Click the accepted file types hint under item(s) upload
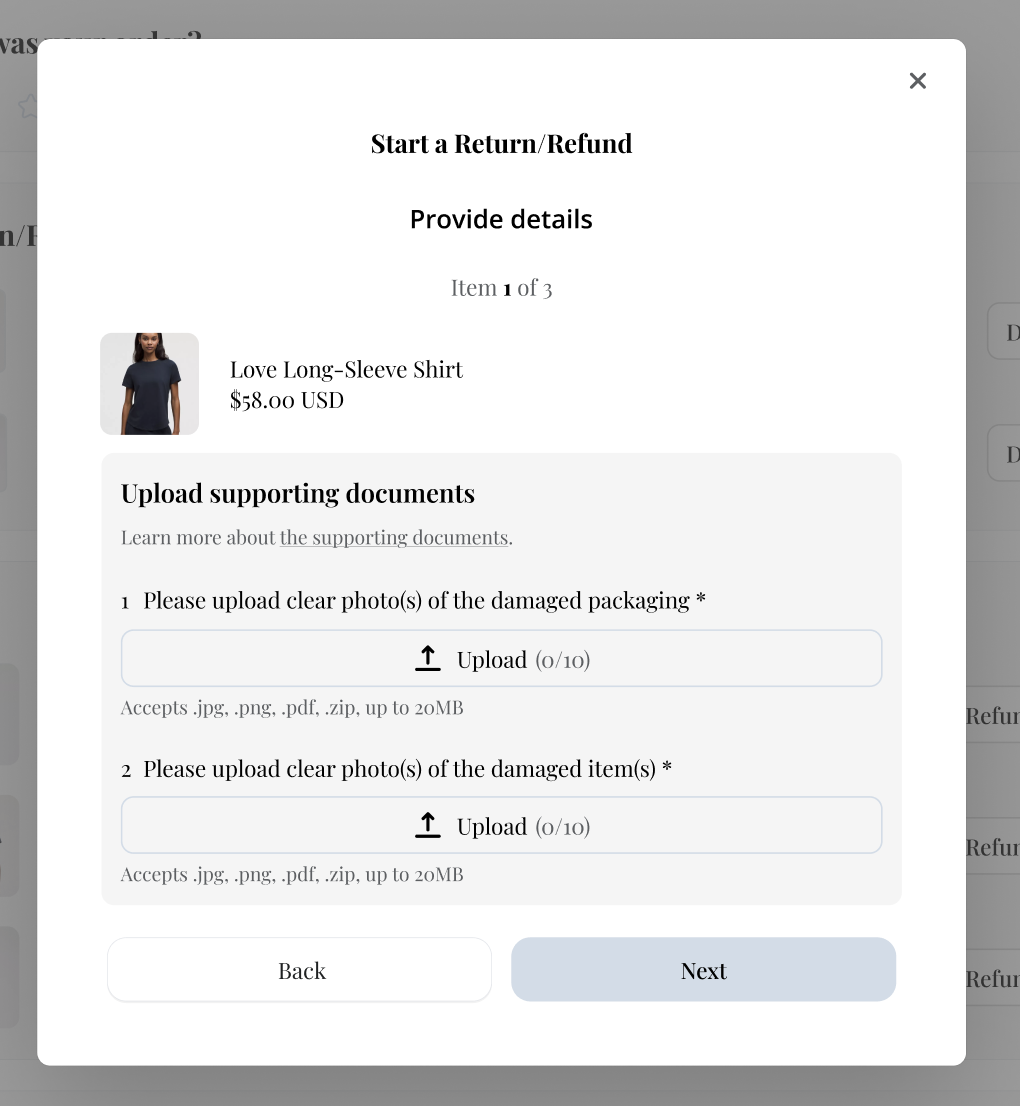The width and height of the screenshot is (1020, 1106). pyautogui.click(x=292, y=875)
